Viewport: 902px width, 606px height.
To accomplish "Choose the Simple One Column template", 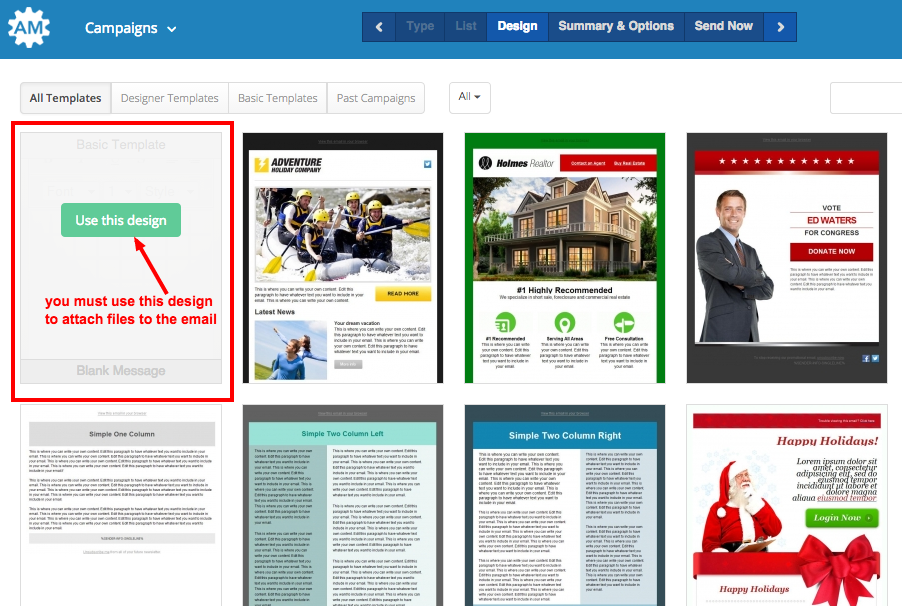I will coord(121,505).
